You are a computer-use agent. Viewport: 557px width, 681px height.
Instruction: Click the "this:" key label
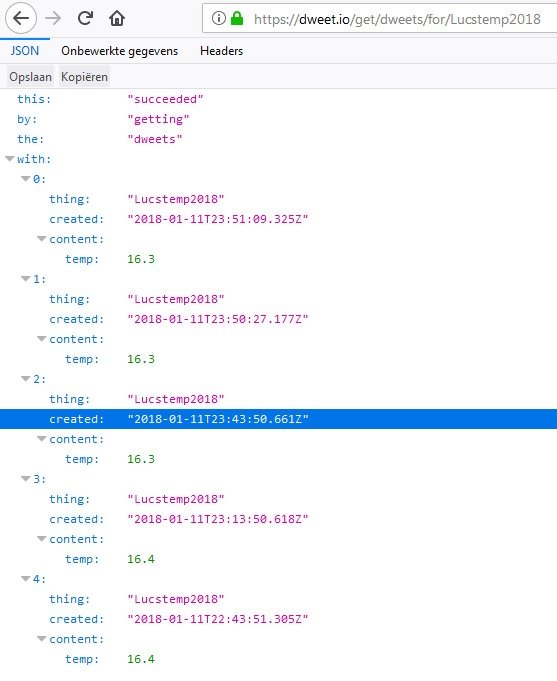[34, 99]
